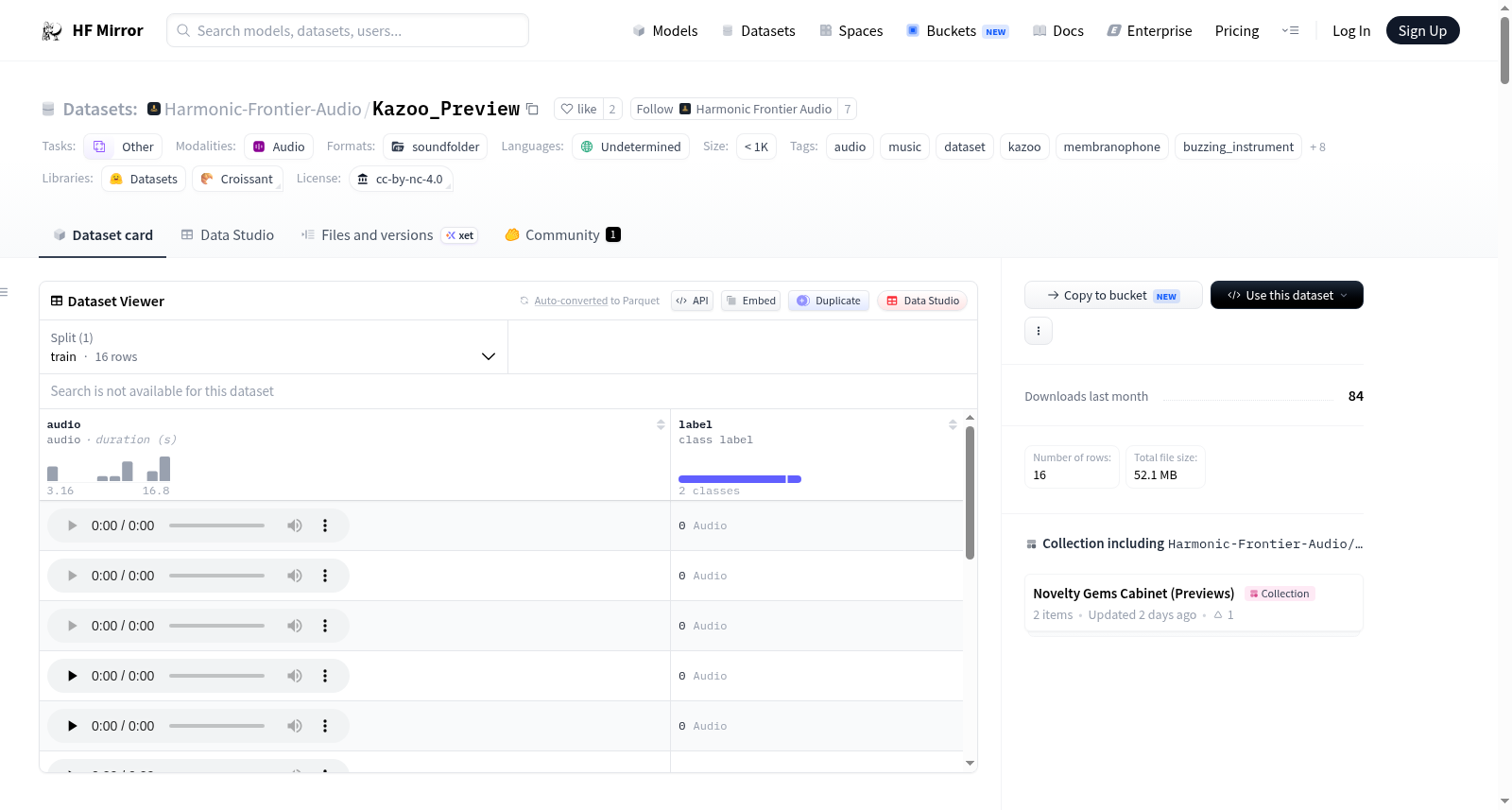Screen dimensions: 1512x810
Task: Click the Log In link
Action: 1351,31
